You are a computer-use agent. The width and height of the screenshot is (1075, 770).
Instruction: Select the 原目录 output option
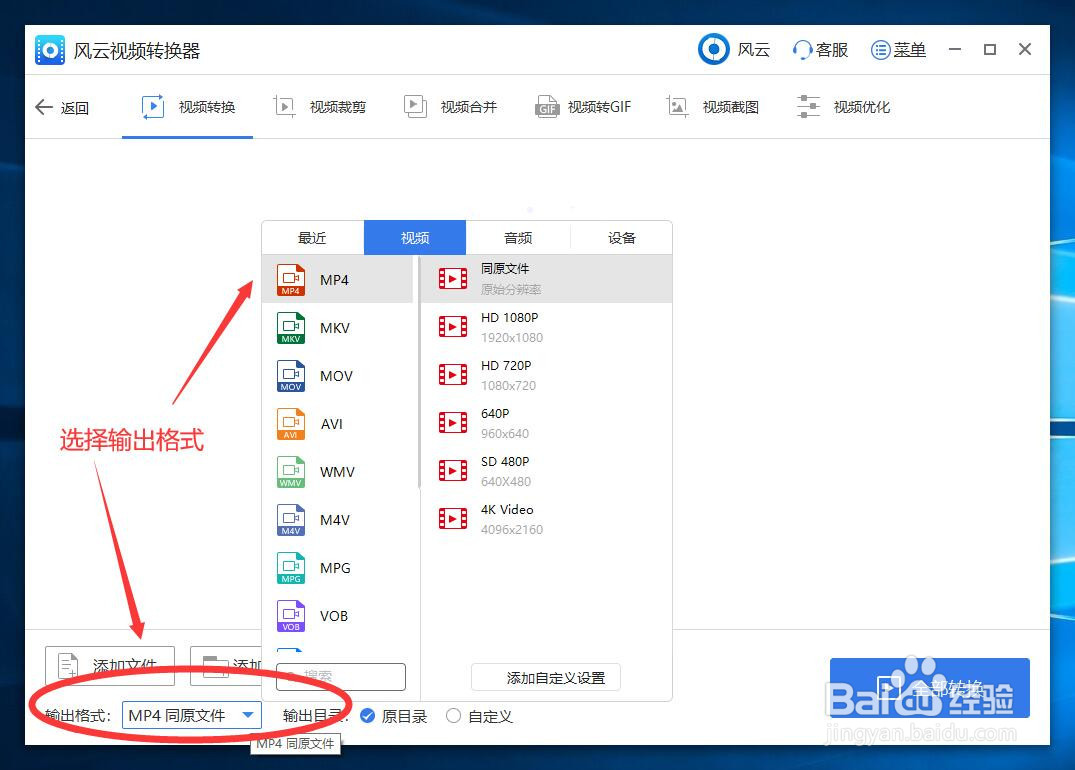[393, 717]
